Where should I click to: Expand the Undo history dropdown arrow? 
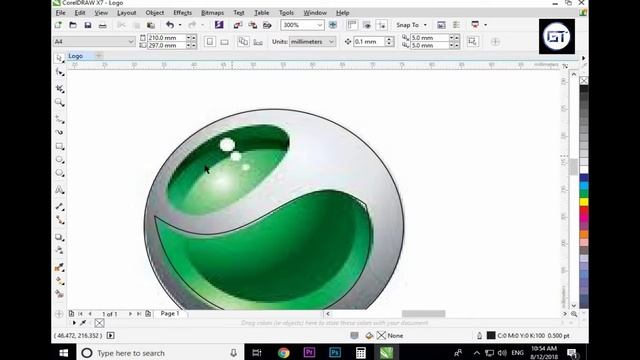pos(180,25)
